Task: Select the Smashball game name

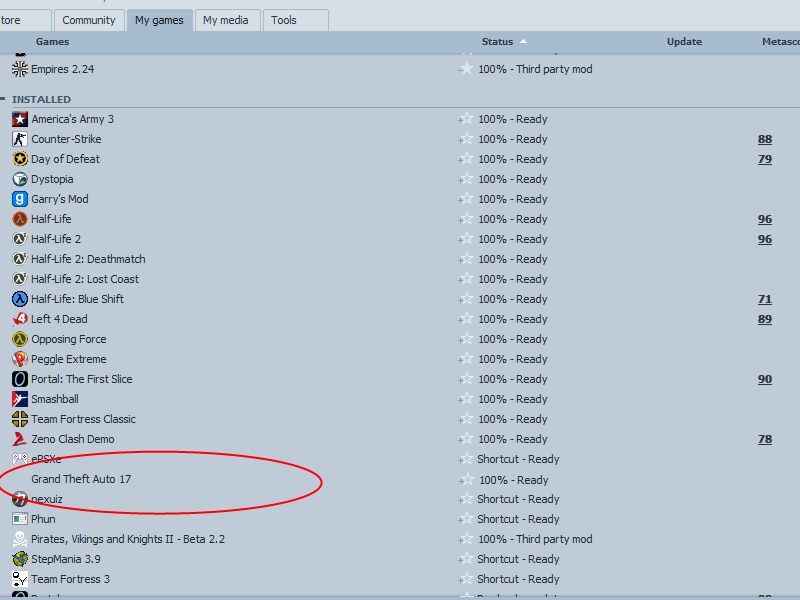Action: (55, 399)
